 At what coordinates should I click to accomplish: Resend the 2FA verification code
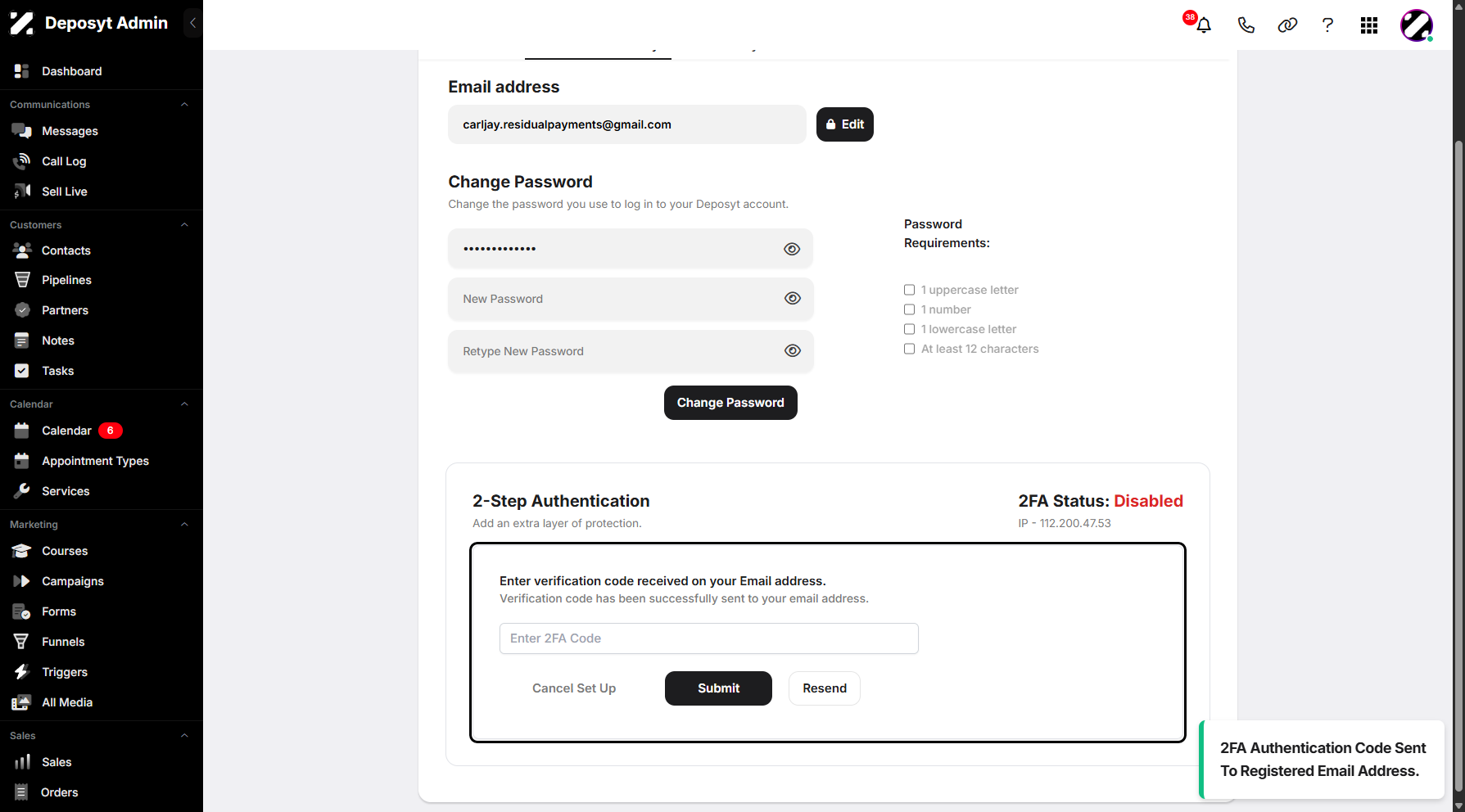825,688
